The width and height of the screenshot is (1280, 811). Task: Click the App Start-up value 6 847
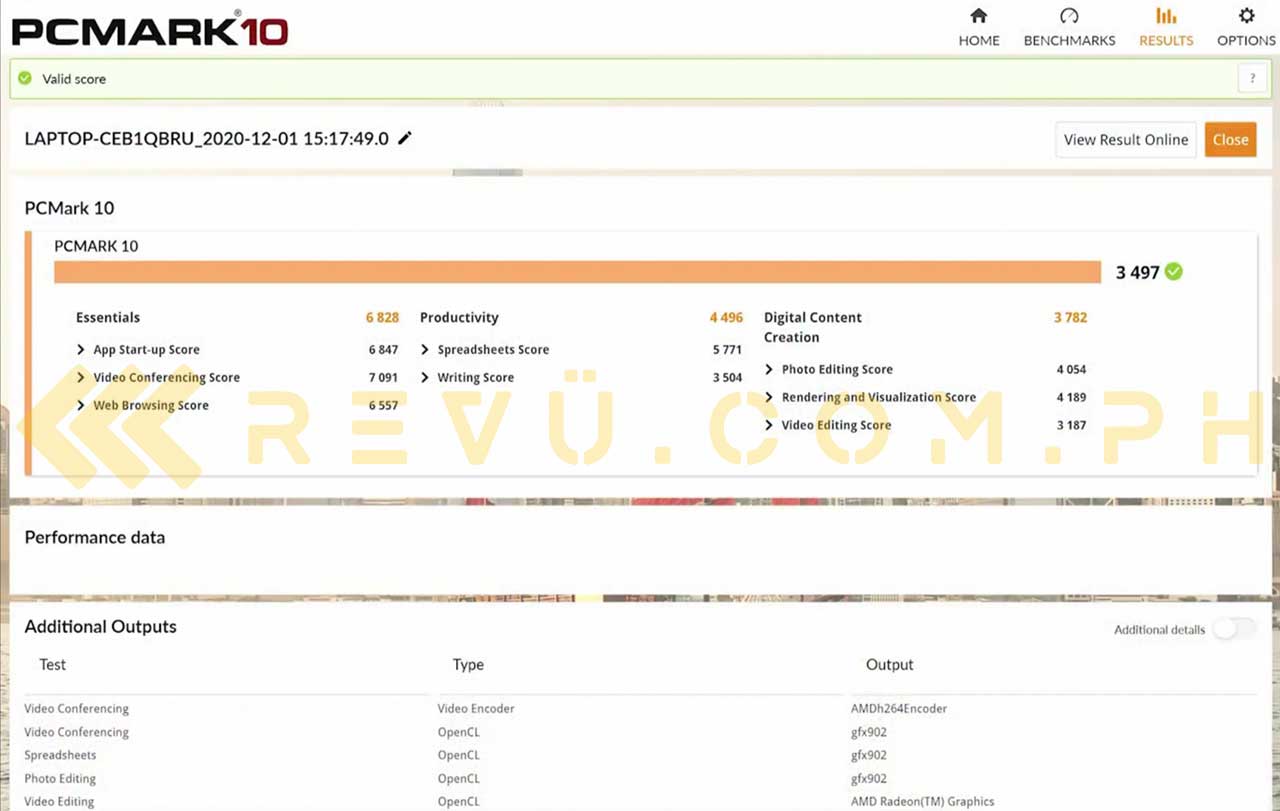coord(383,350)
